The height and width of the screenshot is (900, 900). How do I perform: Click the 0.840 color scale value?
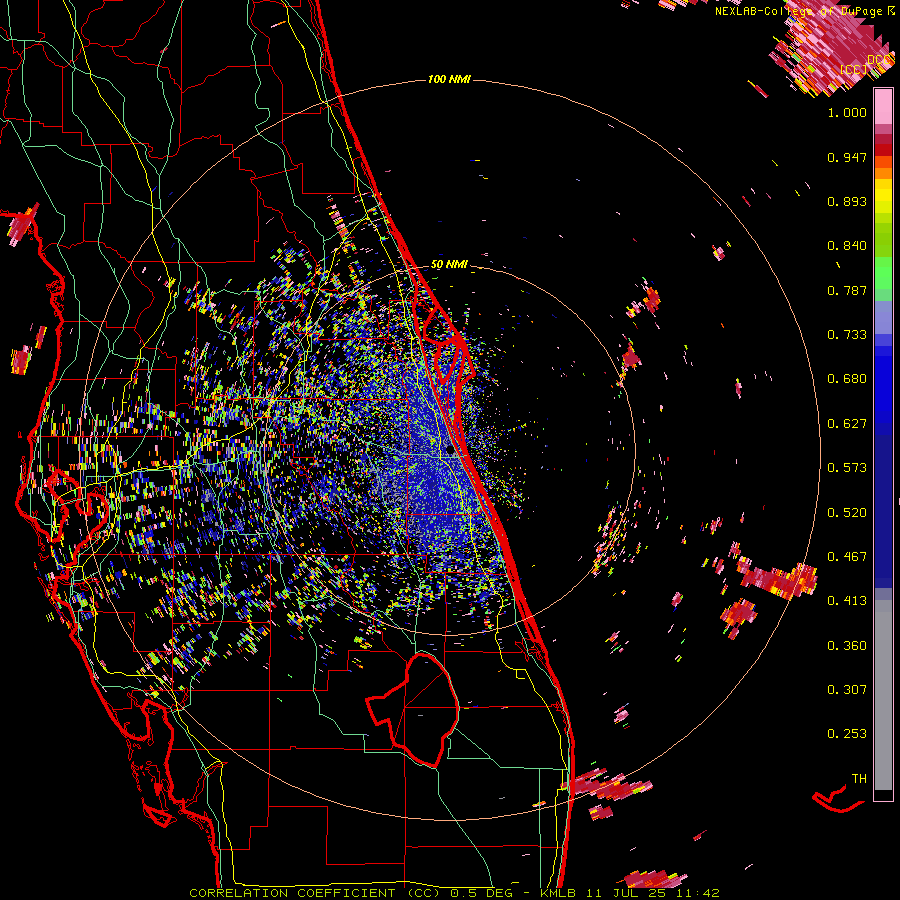point(847,246)
